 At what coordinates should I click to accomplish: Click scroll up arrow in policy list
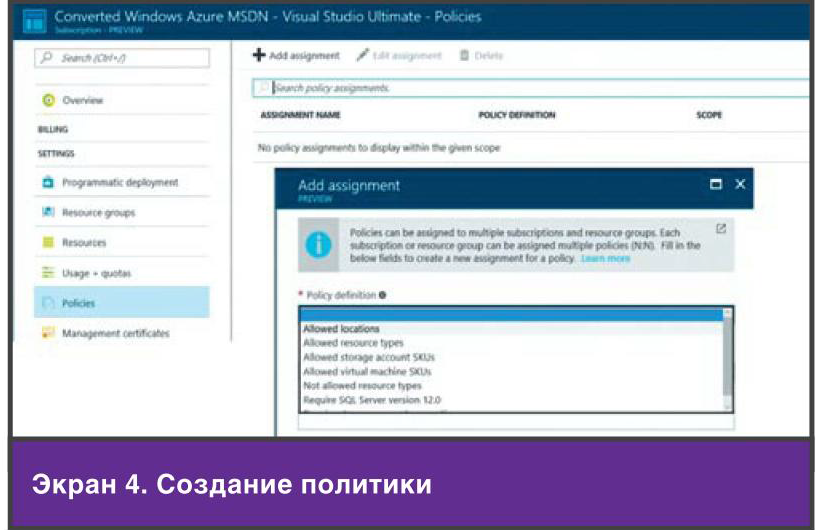tap(728, 312)
